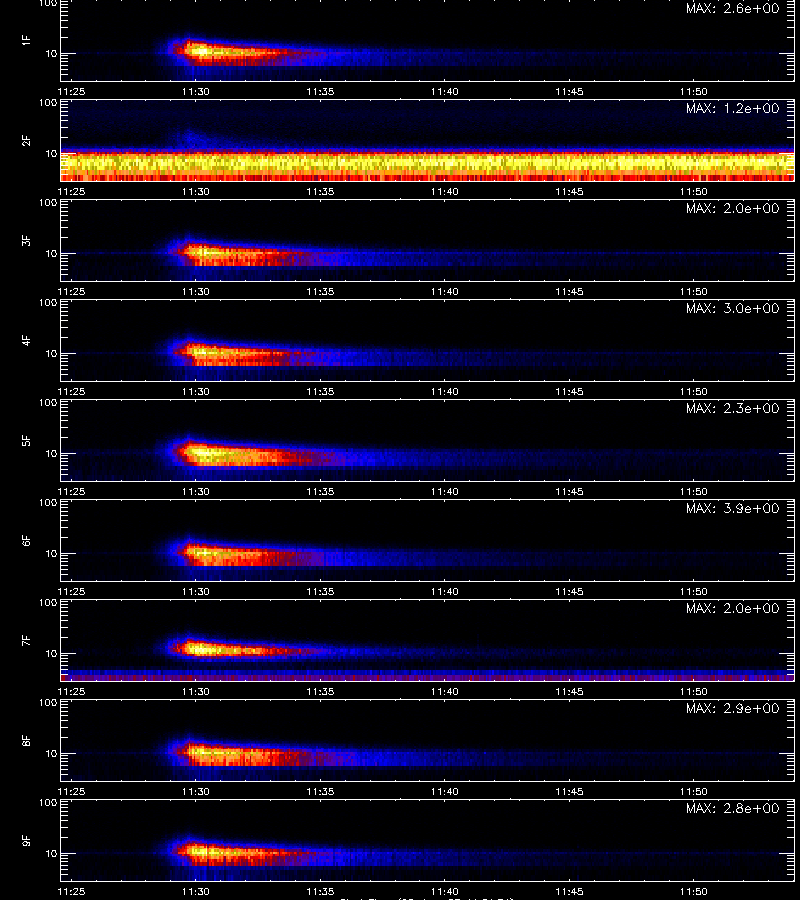
Task: Click the 5F panel axis title
Action: click(26, 441)
